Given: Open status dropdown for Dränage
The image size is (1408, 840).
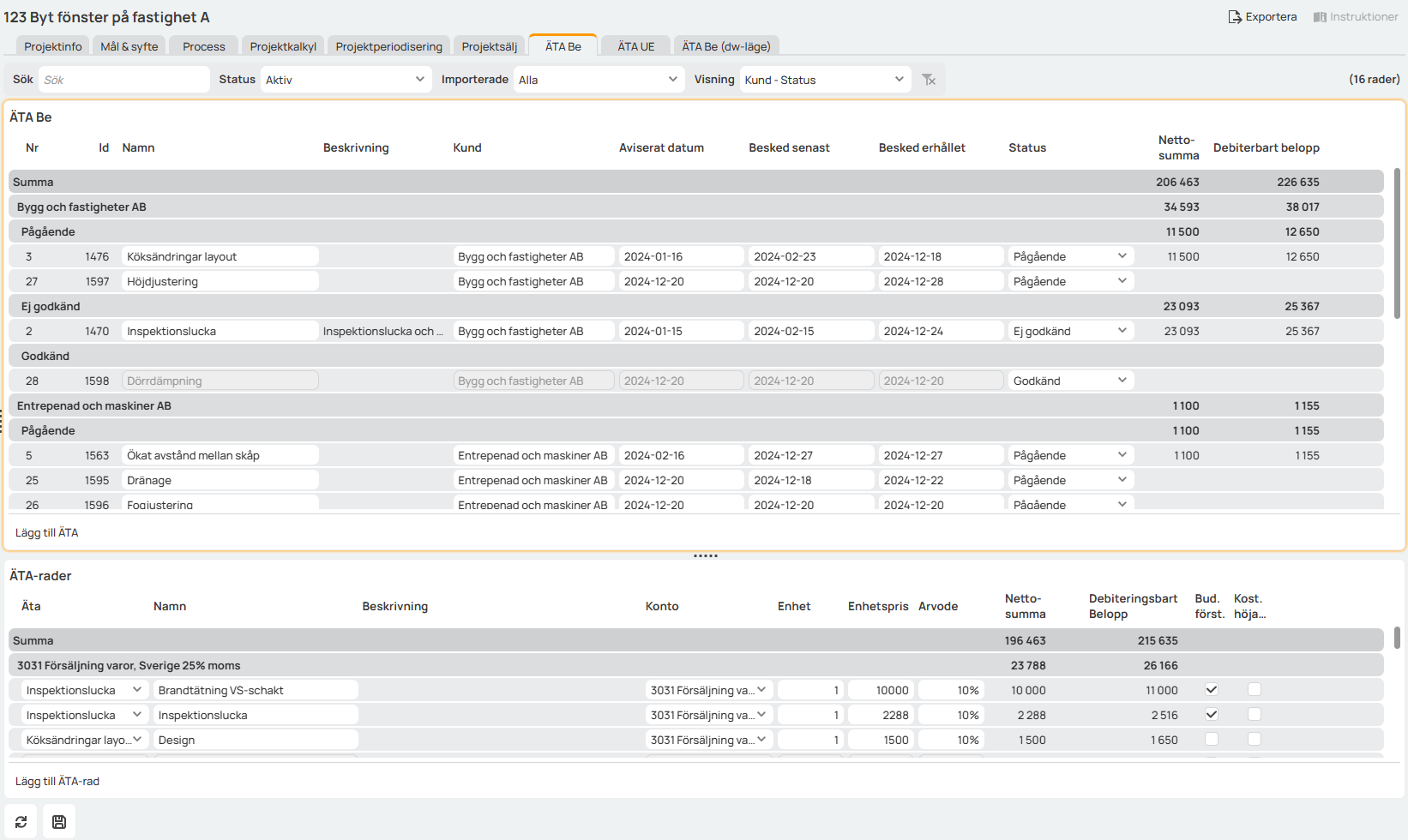Looking at the screenshot, I should [1071, 480].
